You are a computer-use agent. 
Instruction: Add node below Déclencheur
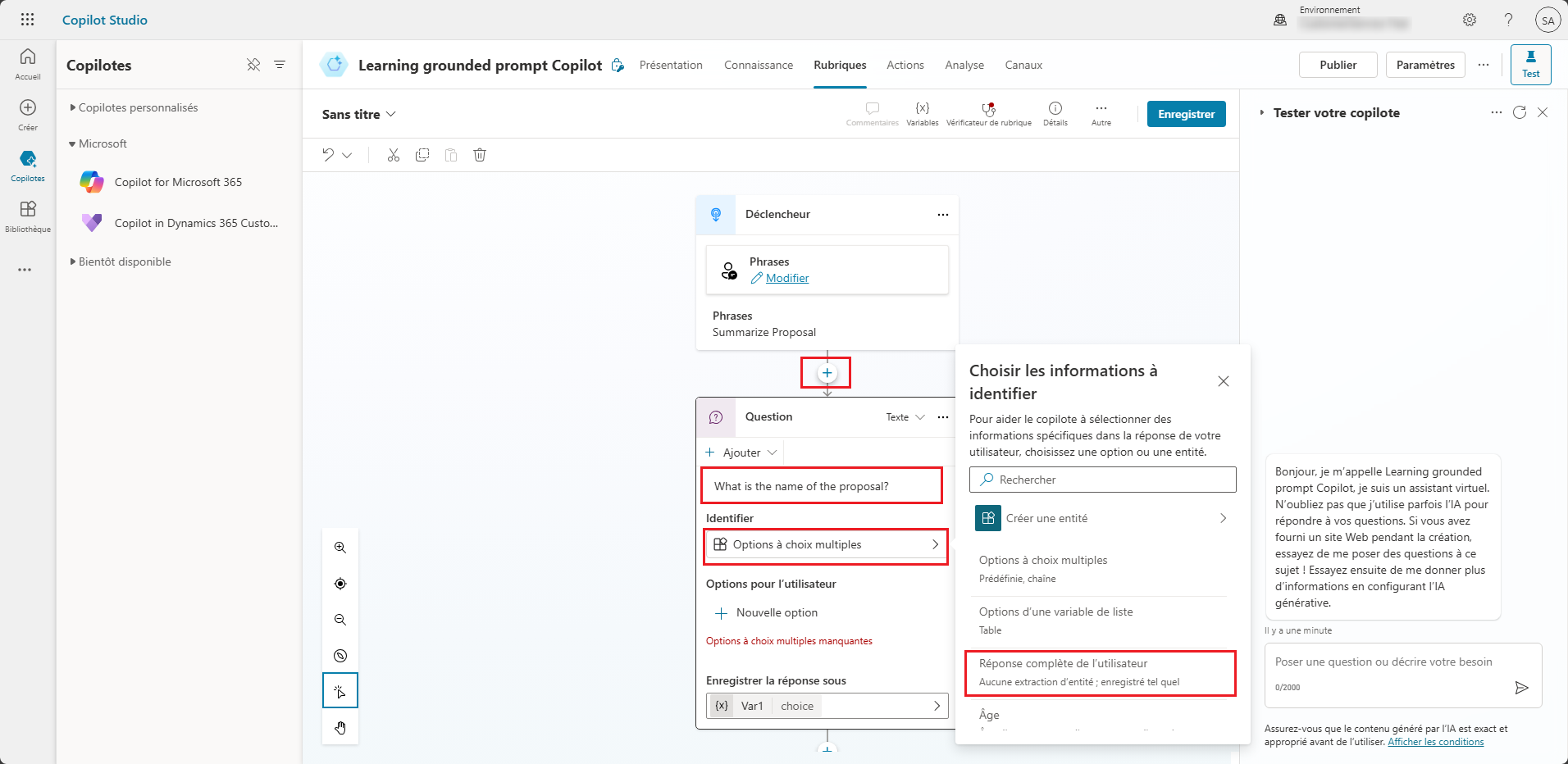click(x=827, y=373)
